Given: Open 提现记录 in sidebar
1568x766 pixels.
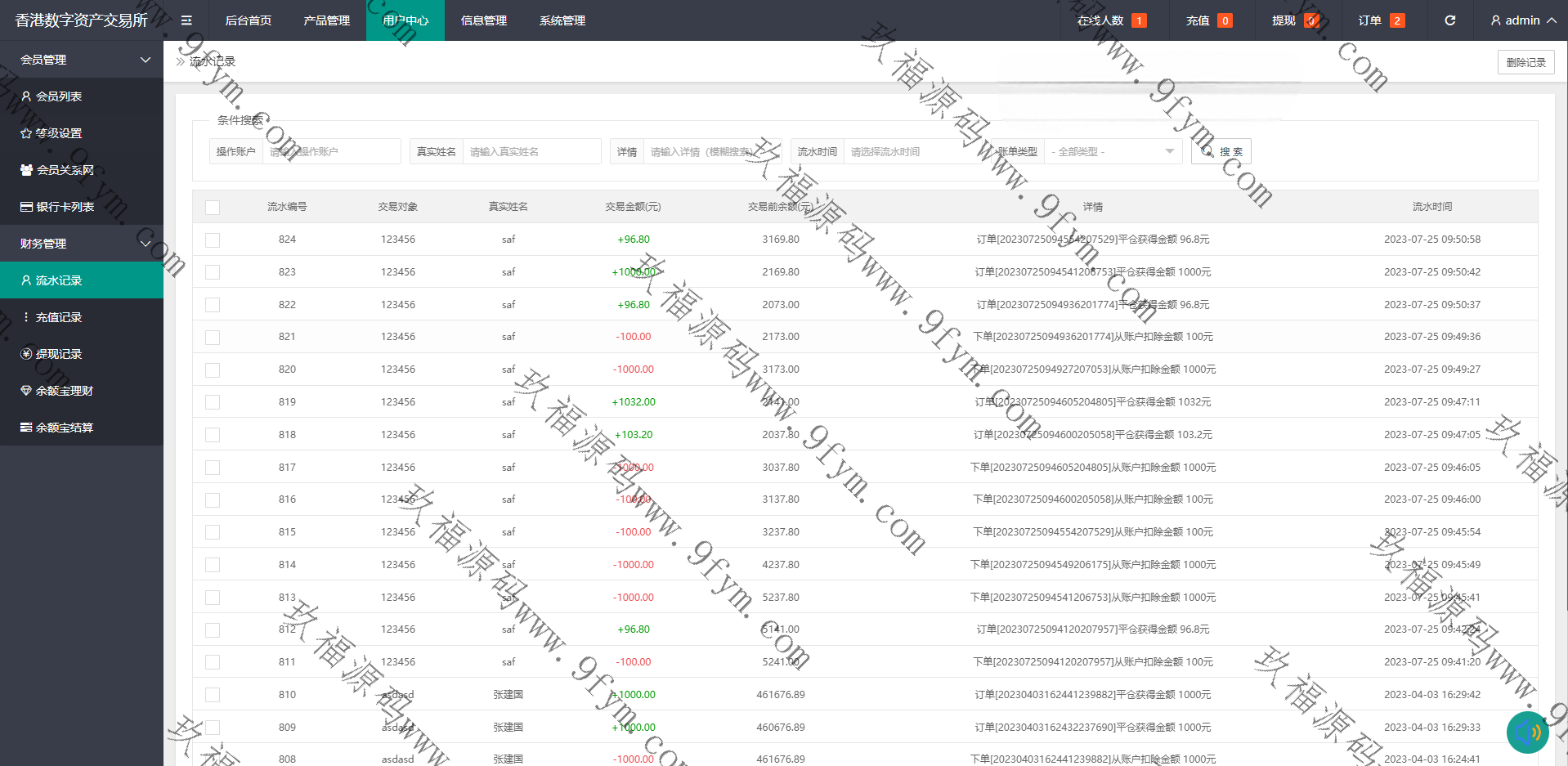Looking at the screenshot, I should 59,354.
